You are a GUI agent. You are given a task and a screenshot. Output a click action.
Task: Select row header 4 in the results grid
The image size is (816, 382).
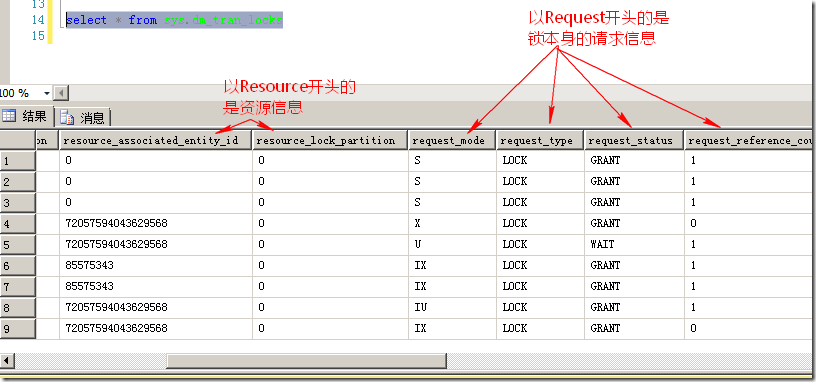pos(18,224)
